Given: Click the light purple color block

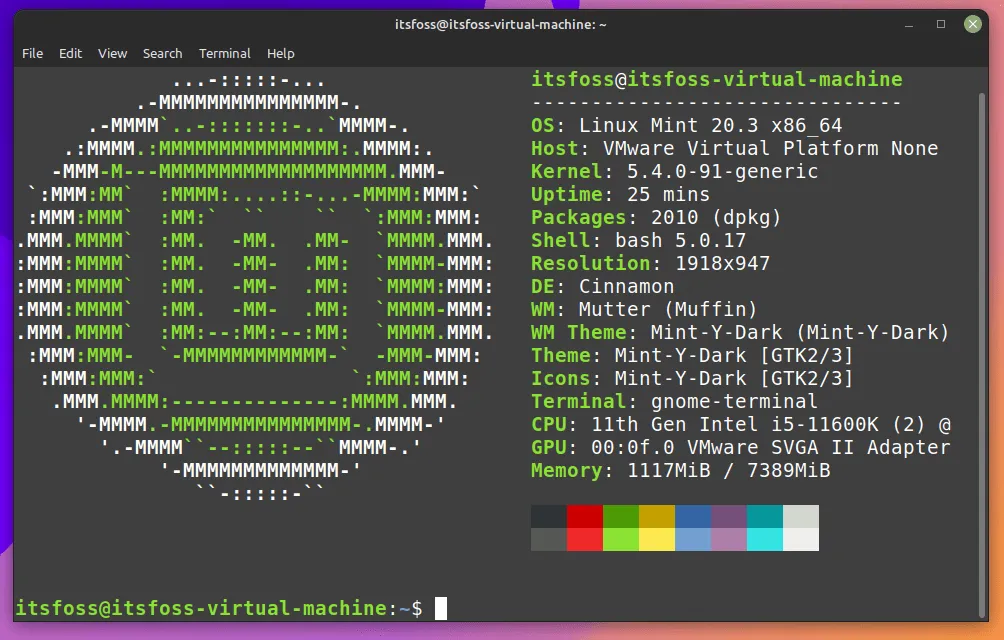Looking at the screenshot, I should (x=728, y=539).
